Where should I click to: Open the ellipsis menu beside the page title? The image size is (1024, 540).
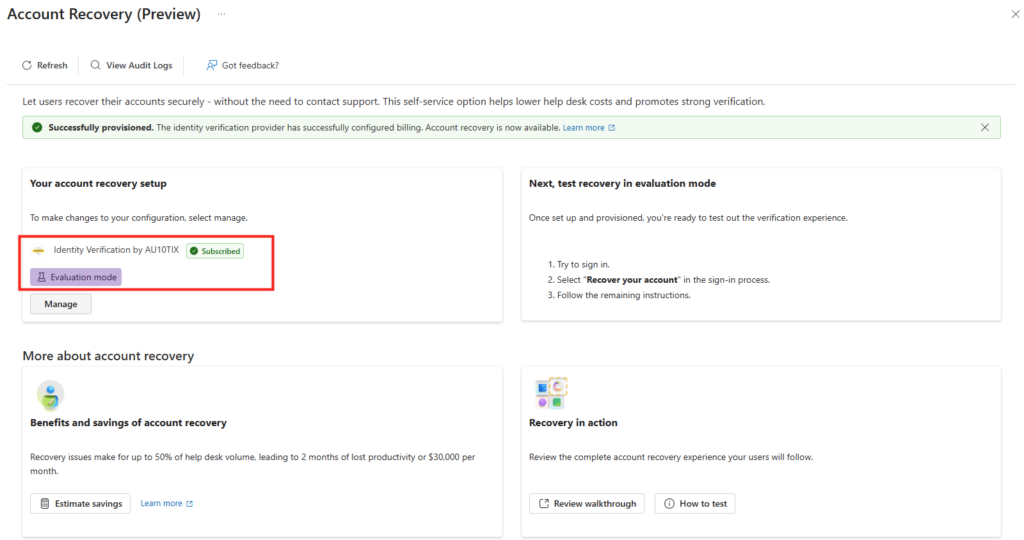221,14
